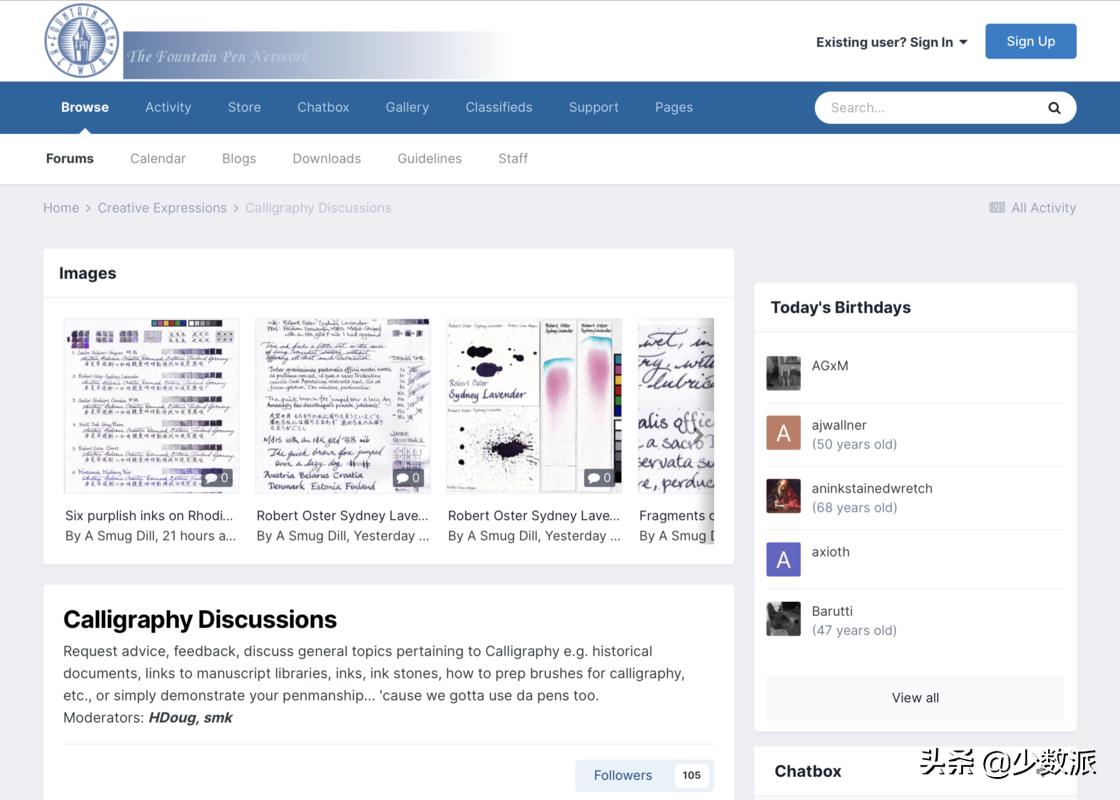This screenshot has height=800, width=1120.
Task: Click the Fountain Pen Network logo
Action: 82,42
